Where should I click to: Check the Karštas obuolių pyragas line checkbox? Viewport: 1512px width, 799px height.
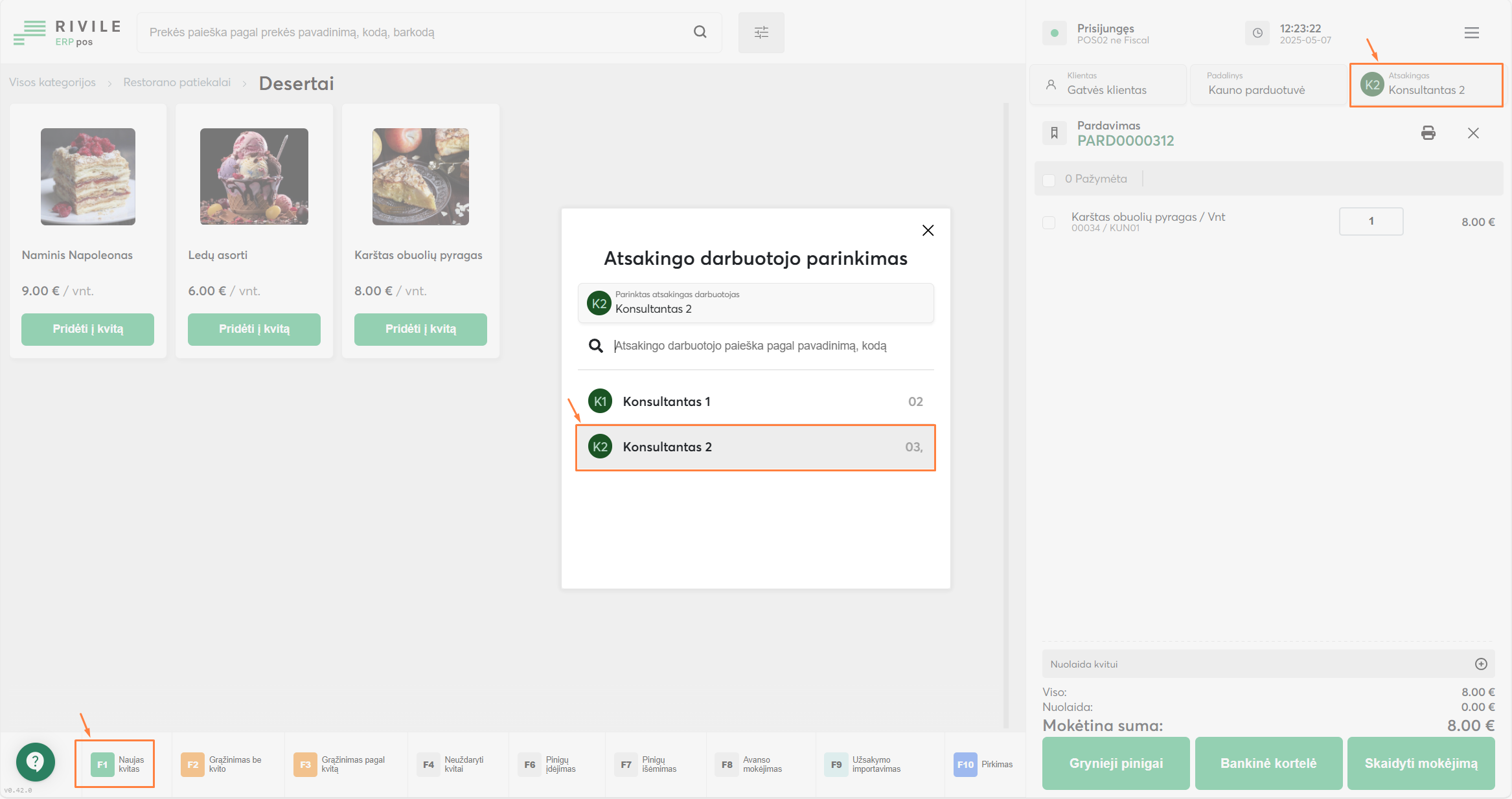pos(1049,222)
